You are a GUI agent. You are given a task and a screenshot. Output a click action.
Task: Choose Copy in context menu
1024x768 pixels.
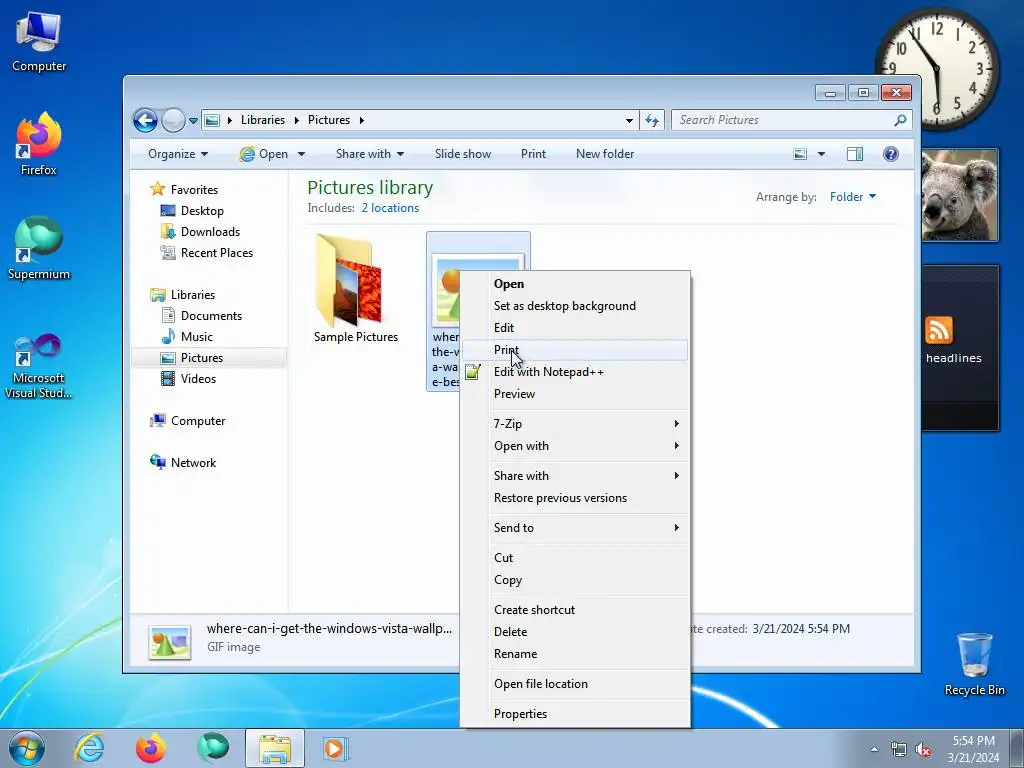575,580
